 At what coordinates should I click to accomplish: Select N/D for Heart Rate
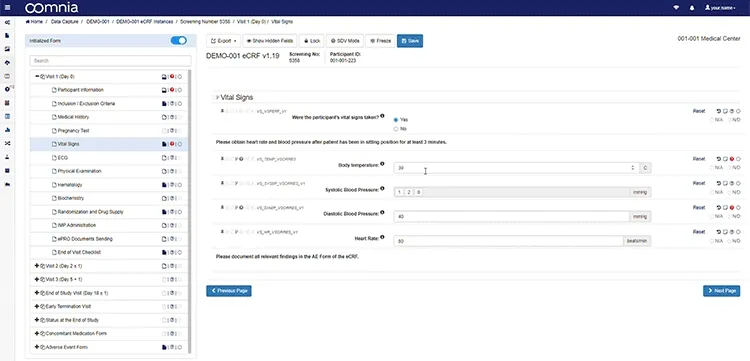pos(729,241)
